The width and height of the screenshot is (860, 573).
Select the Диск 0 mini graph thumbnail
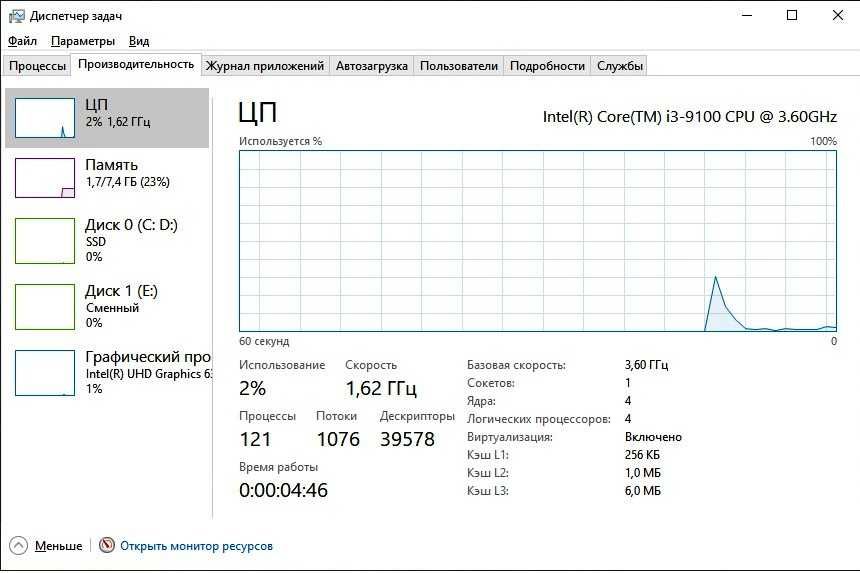[x=45, y=241]
